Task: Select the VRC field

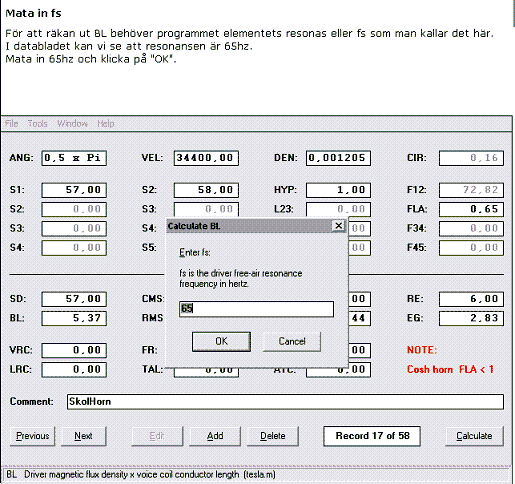Action: point(74,350)
